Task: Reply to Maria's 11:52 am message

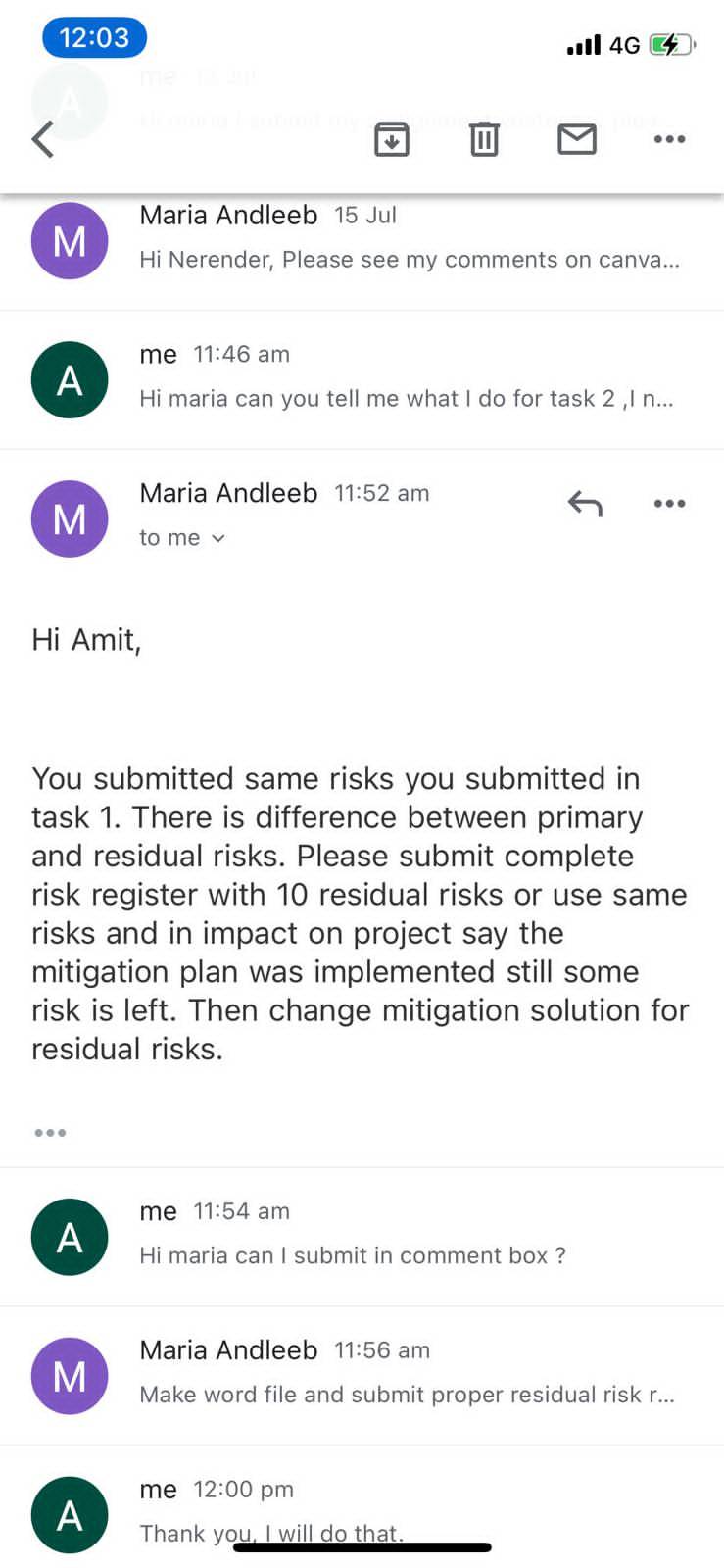Action: (x=585, y=504)
